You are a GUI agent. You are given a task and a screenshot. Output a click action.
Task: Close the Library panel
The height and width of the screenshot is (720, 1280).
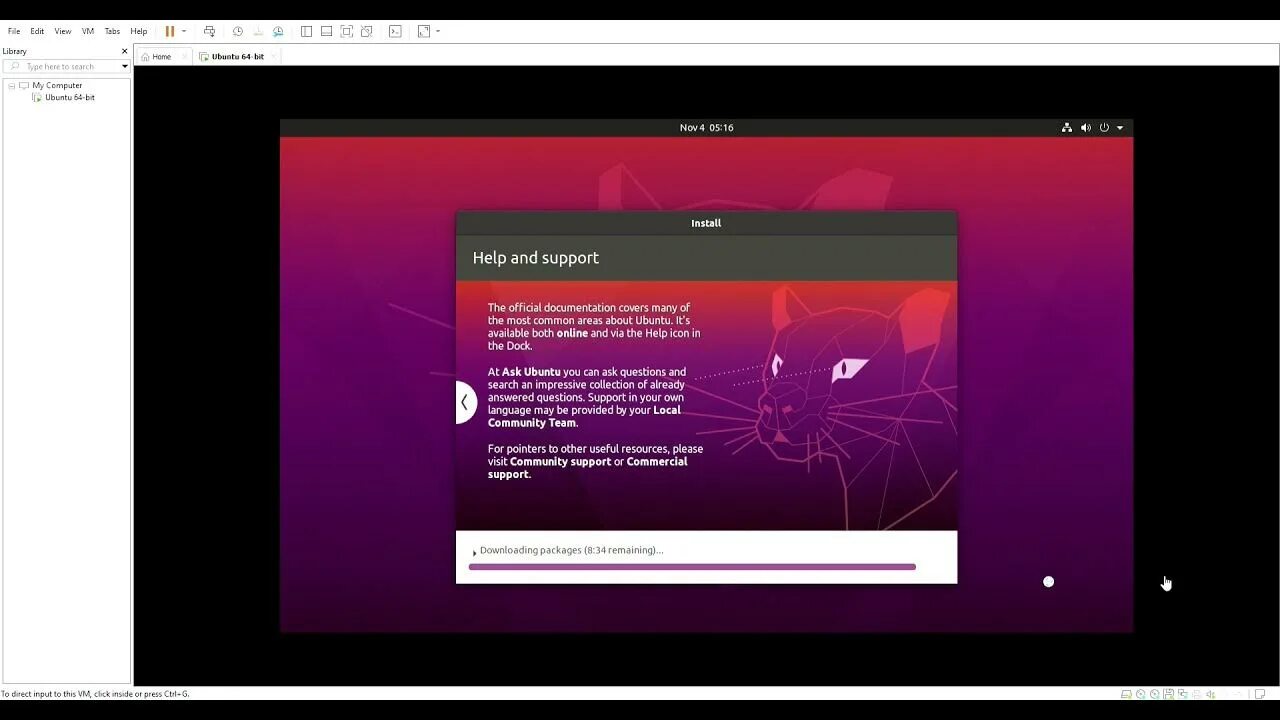coord(125,51)
